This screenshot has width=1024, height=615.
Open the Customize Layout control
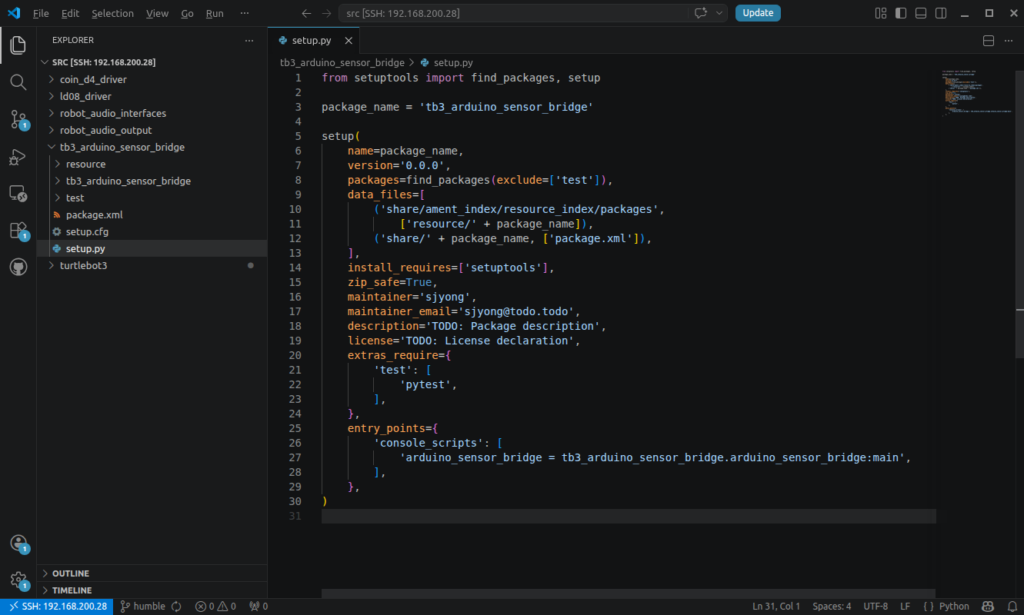pyautogui.click(x=880, y=13)
